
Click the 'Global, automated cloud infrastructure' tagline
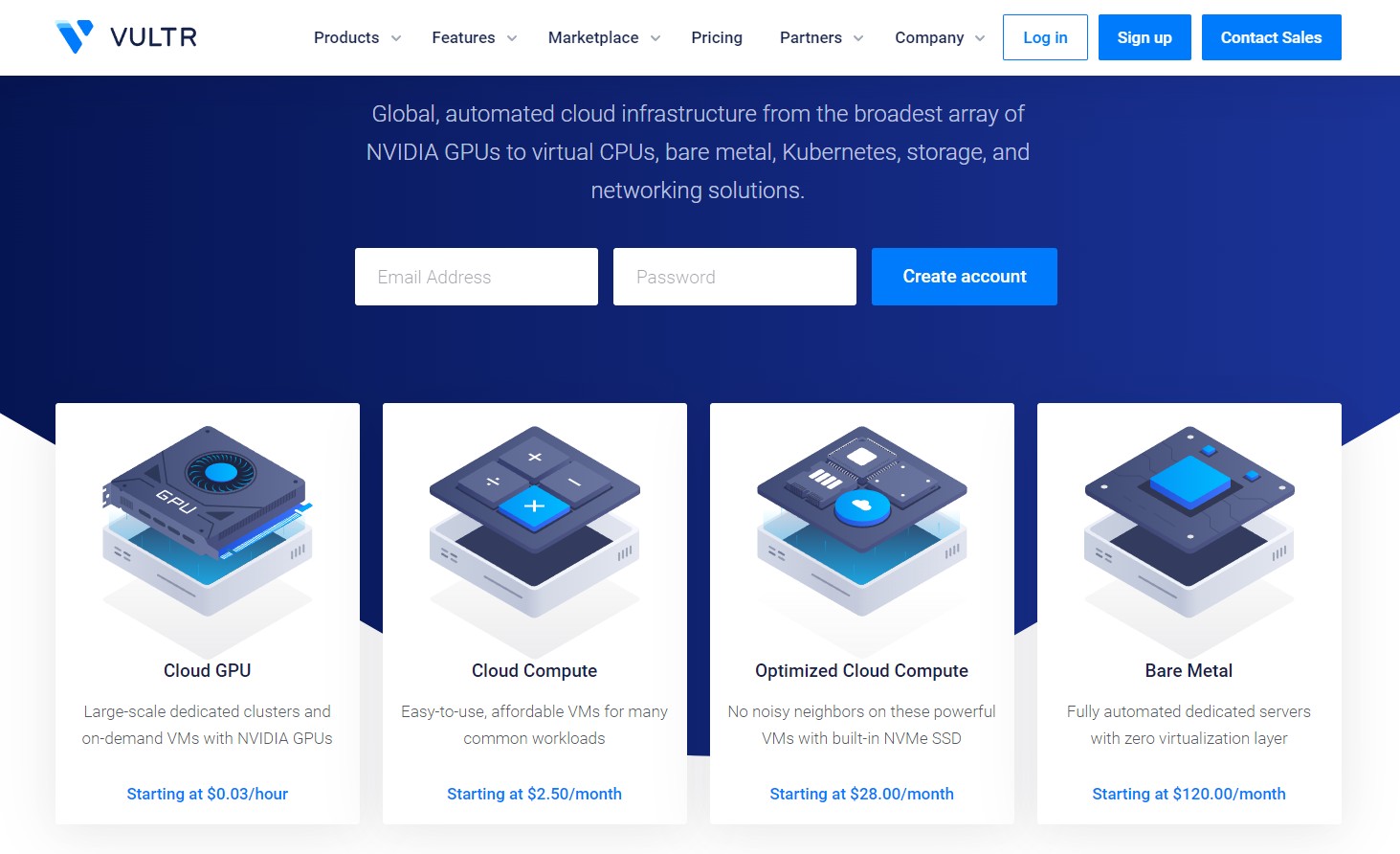pos(698,152)
